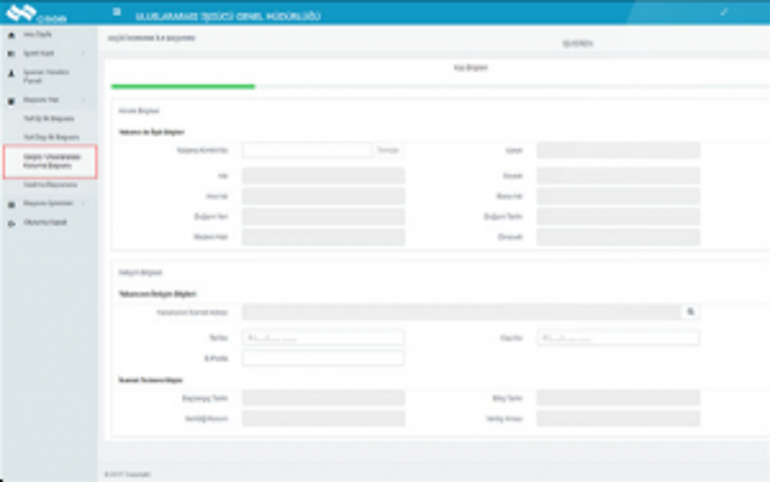Image resolution: width=770 pixels, height=482 pixels.
Task: Select the highlighted Geçici/Uluslararası Koruma Başvuru item
Action: click(x=50, y=160)
